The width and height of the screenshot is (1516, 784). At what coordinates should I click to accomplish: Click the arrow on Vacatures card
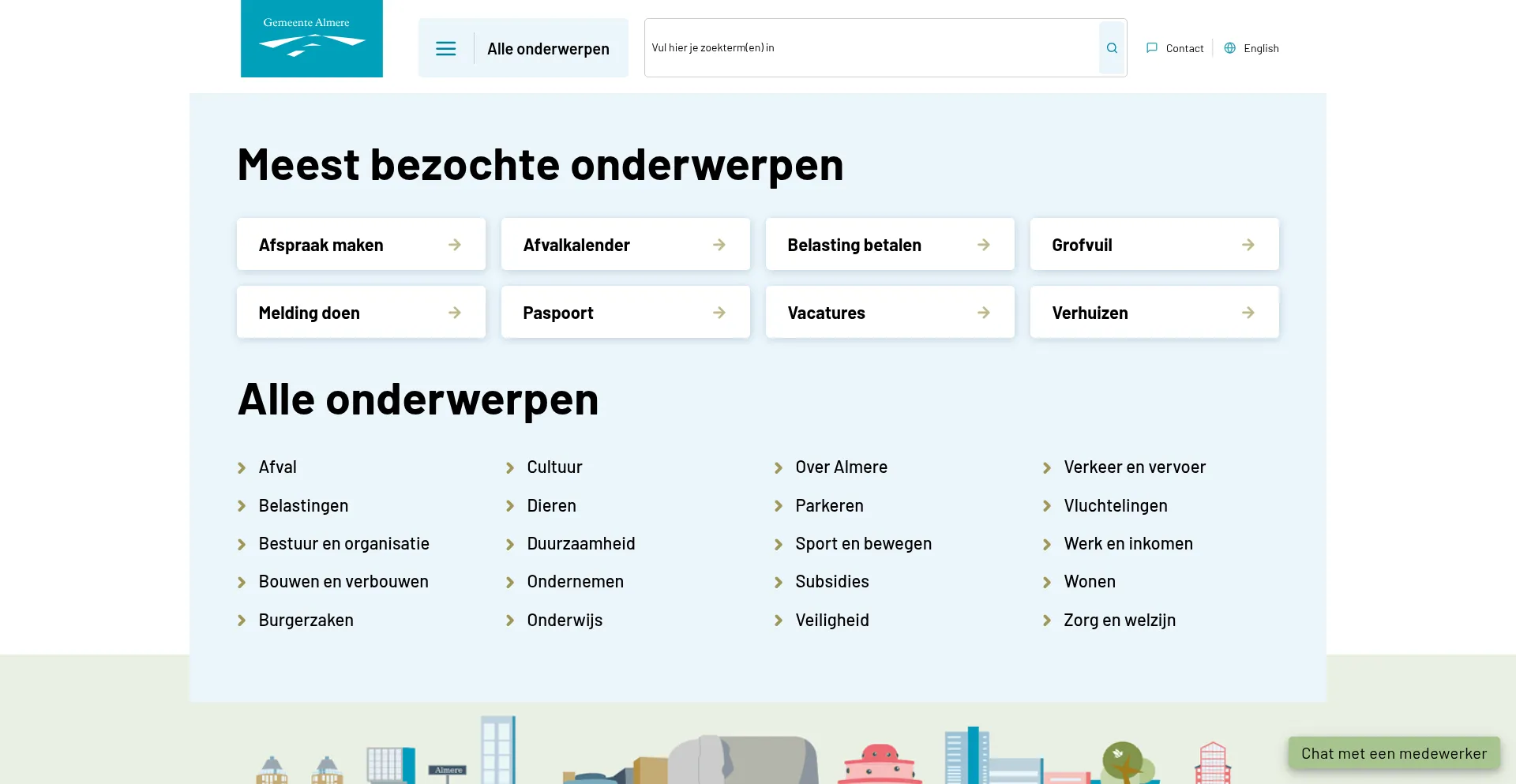point(983,313)
